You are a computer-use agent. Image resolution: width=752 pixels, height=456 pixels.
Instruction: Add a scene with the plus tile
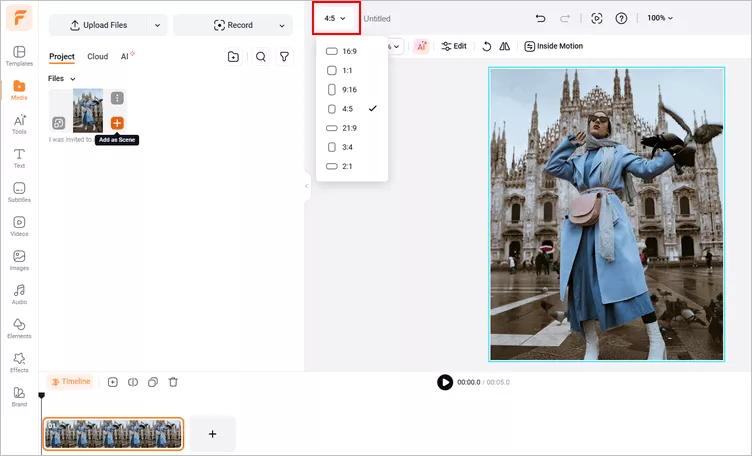212,434
